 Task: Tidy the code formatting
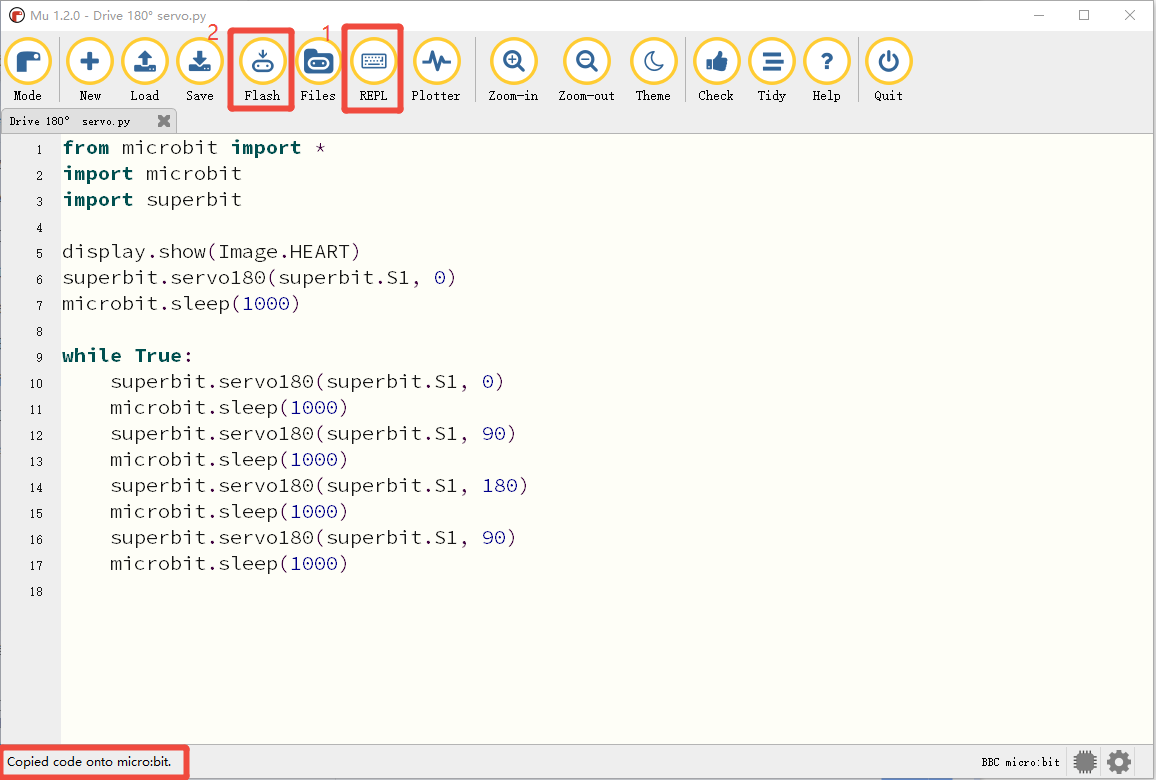pos(772,71)
